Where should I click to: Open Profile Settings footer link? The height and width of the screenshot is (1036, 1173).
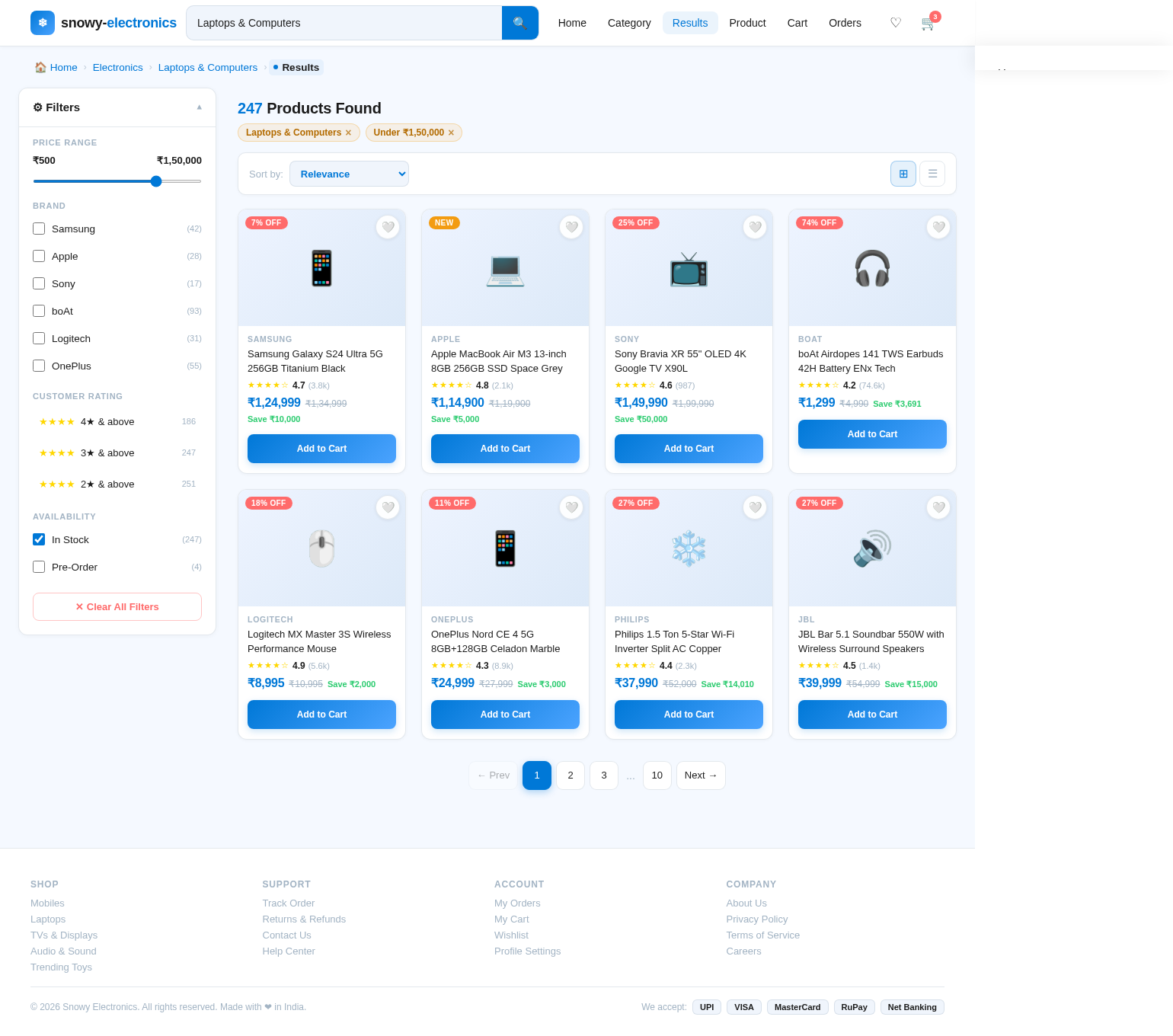coord(527,951)
